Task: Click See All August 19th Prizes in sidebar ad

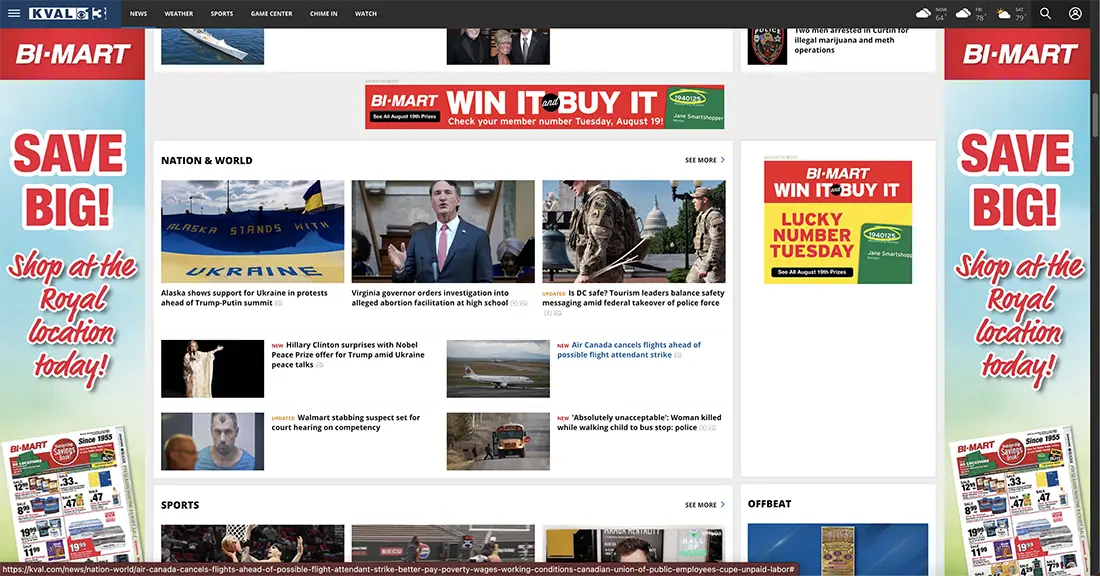Action: coord(812,272)
